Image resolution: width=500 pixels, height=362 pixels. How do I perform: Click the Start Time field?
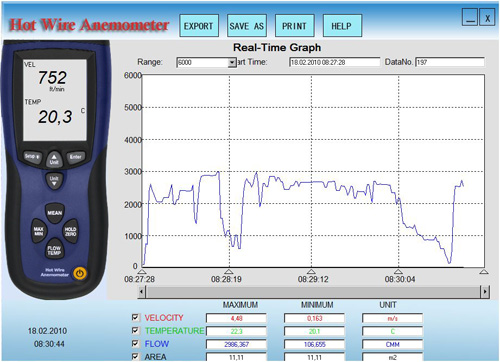(335, 62)
